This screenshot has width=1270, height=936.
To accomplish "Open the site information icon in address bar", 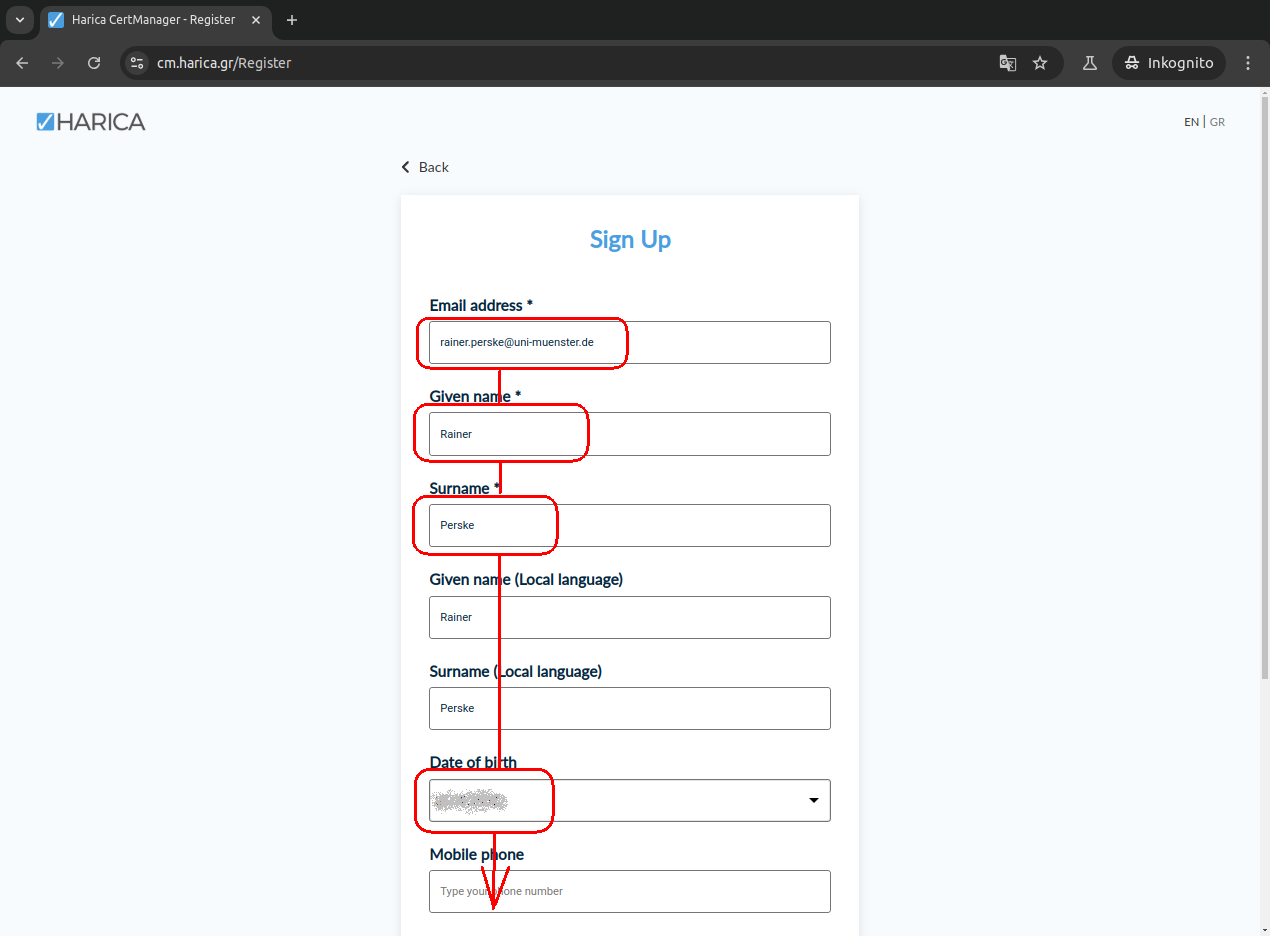I will [138, 63].
